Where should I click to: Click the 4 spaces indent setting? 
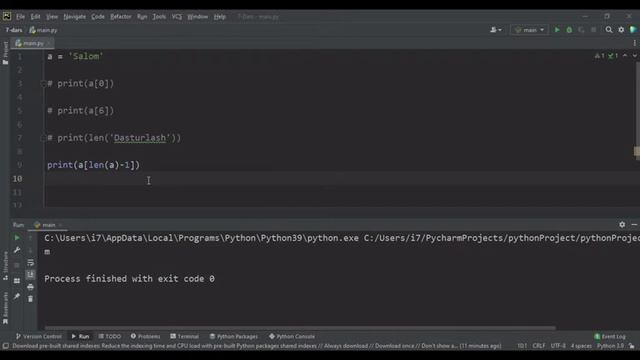pyautogui.click(x=581, y=346)
